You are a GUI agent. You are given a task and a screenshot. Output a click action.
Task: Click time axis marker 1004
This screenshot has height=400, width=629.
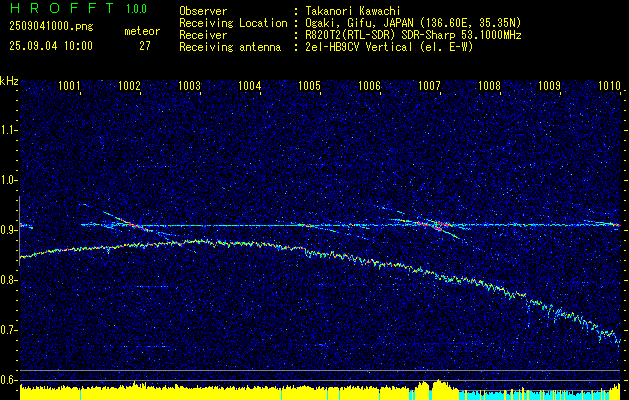(250, 86)
